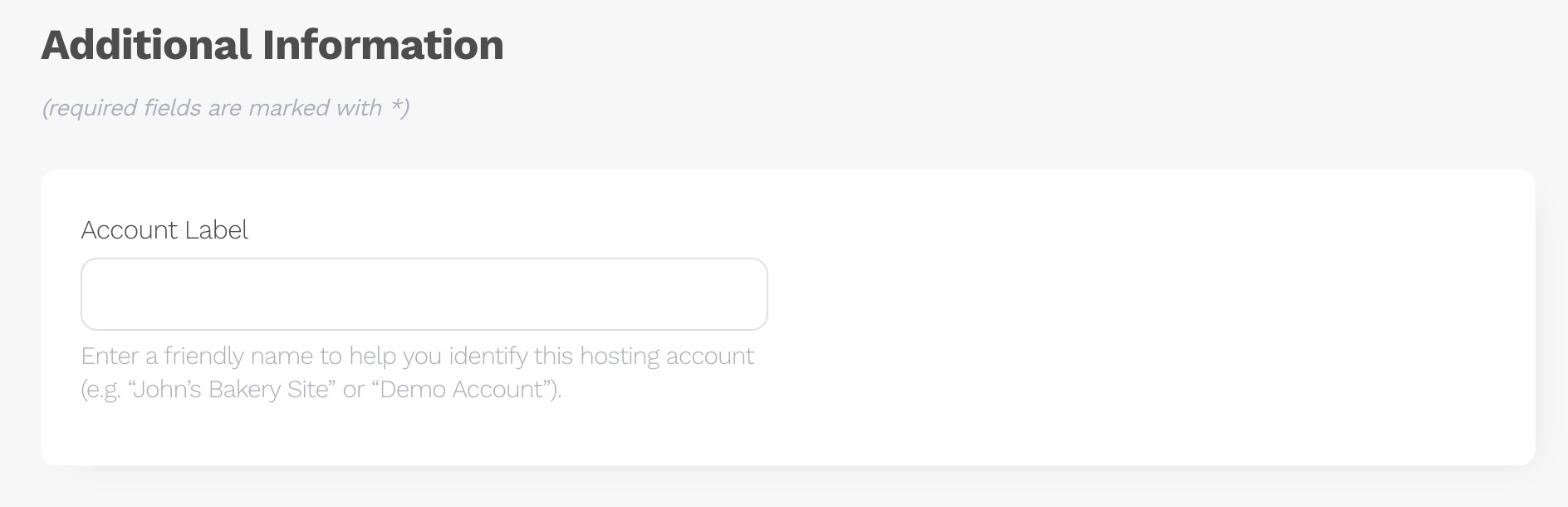The width and height of the screenshot is (1568, 507).
Task: Click the "Additional Information" heading
Action: click(x=272, y=45)
